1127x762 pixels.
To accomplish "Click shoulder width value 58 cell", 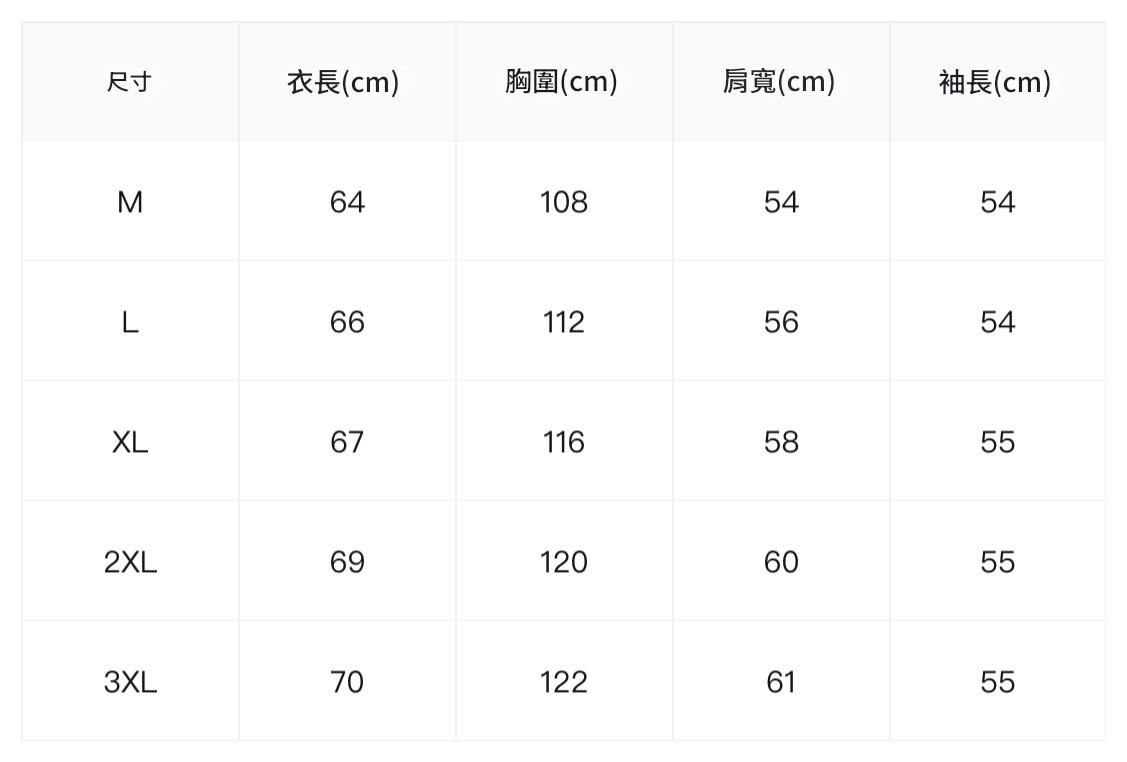I will tap(781, 442).
